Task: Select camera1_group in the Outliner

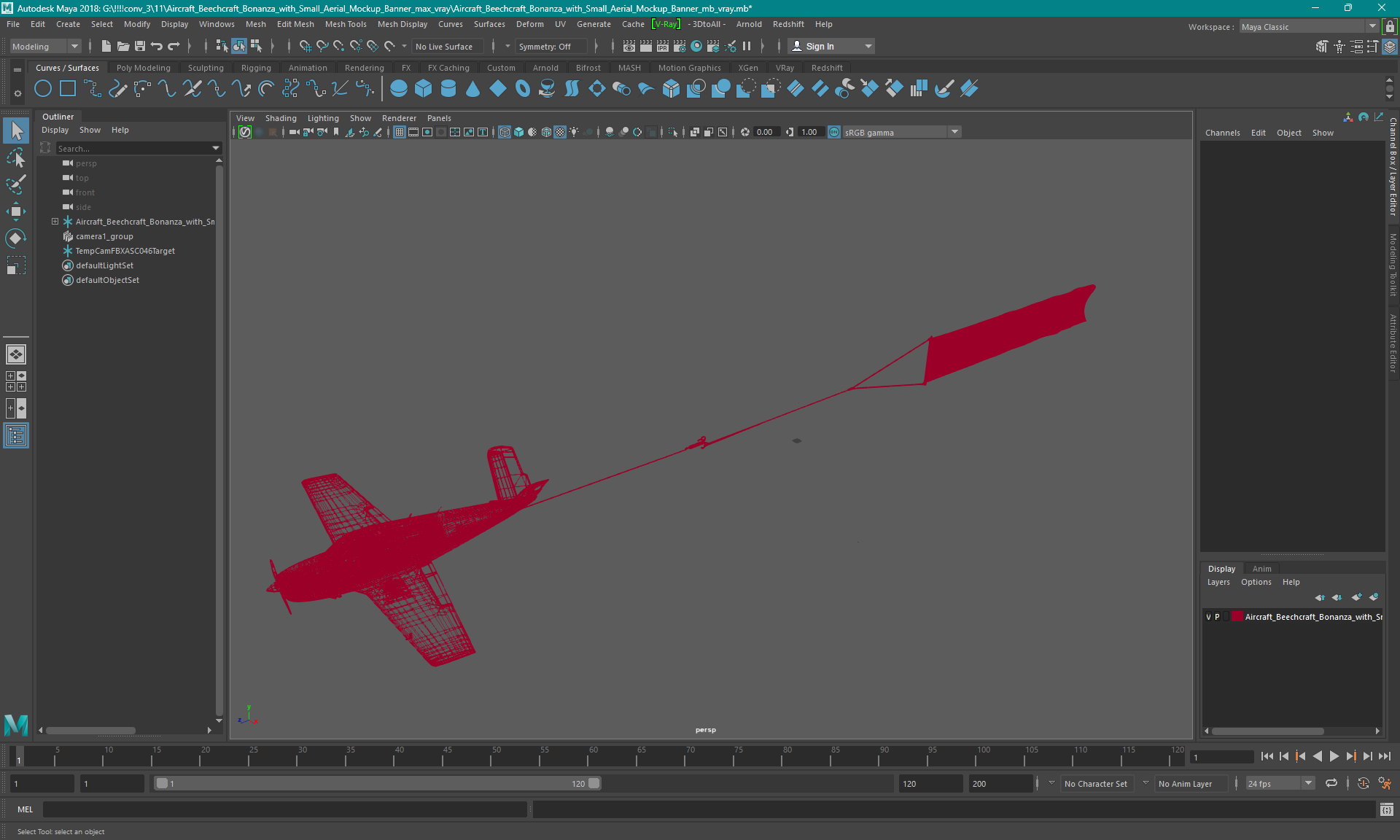Action: 104,236
